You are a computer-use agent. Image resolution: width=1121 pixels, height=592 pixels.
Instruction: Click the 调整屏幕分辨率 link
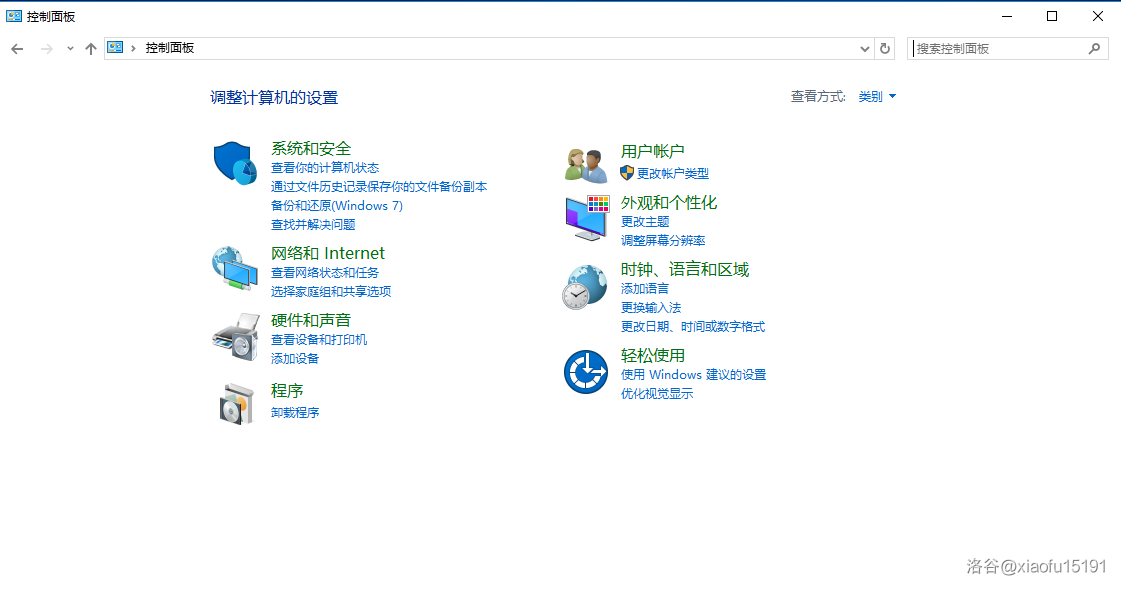click(663, 241)
